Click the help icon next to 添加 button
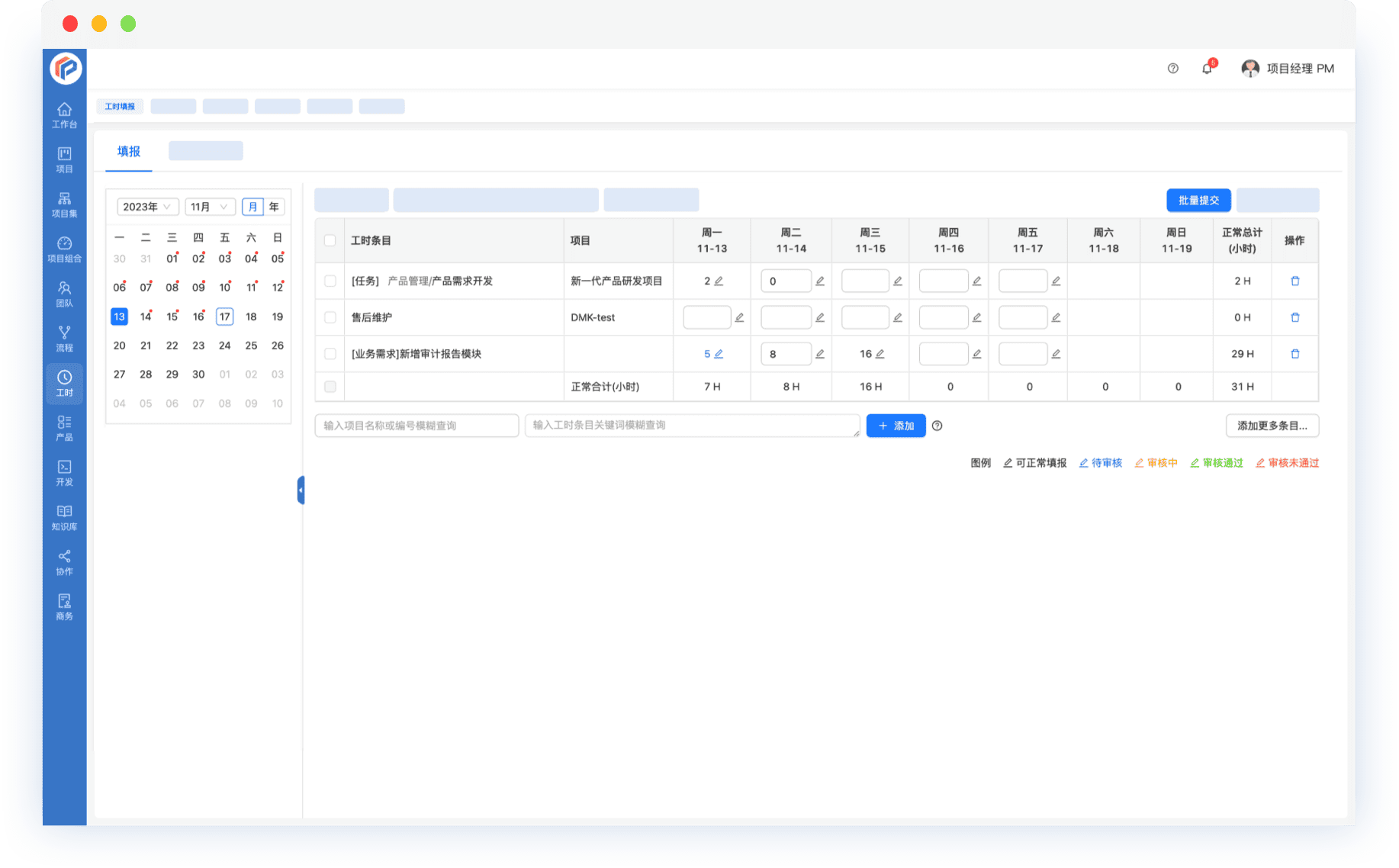 (937, 426)
